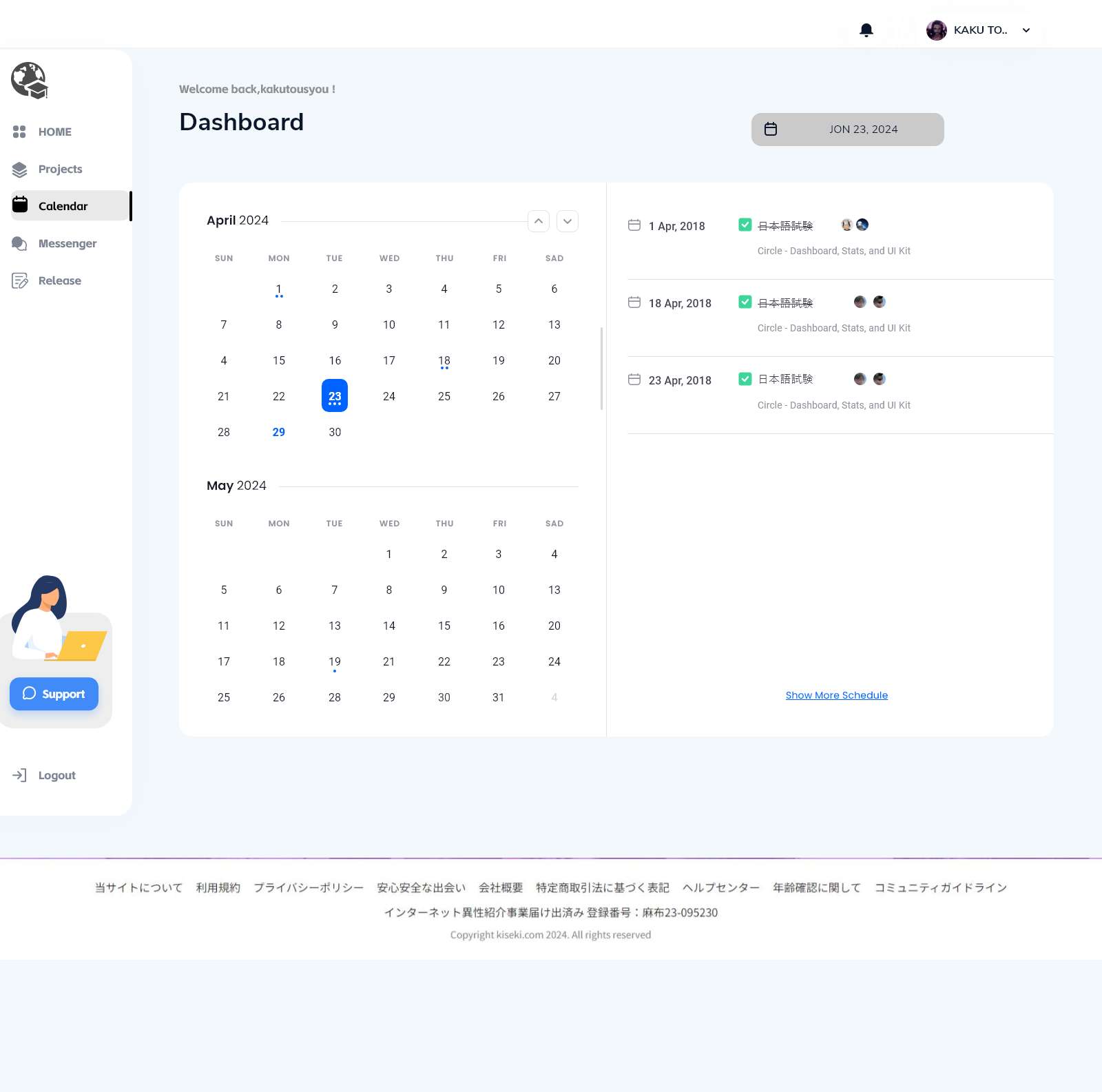The image size is (1102, 1092).
Task: Open the JON 23, 2024 date picker
Action: (847, 130)
